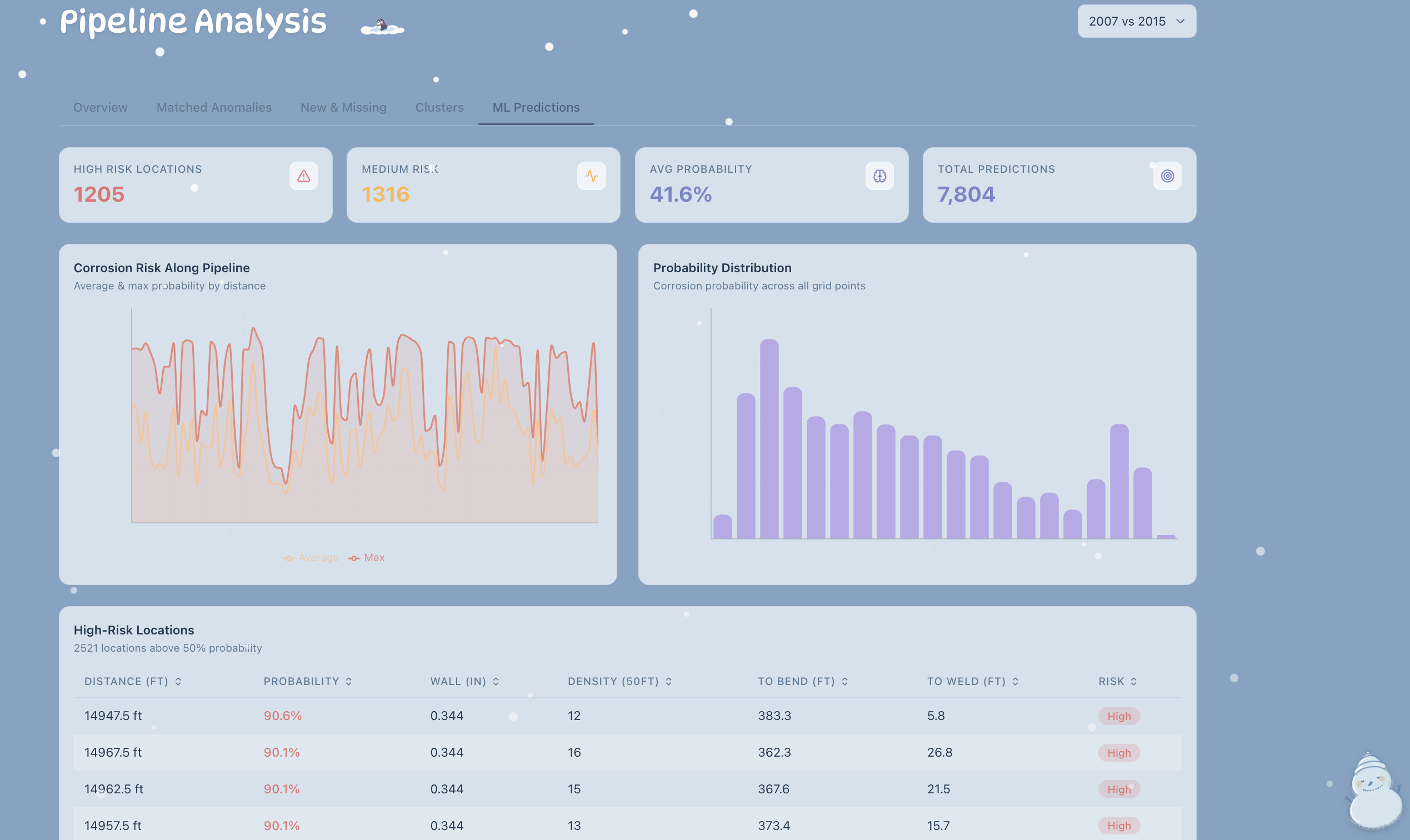Click the warning triangle icon in High Risk card

point(303,176)
